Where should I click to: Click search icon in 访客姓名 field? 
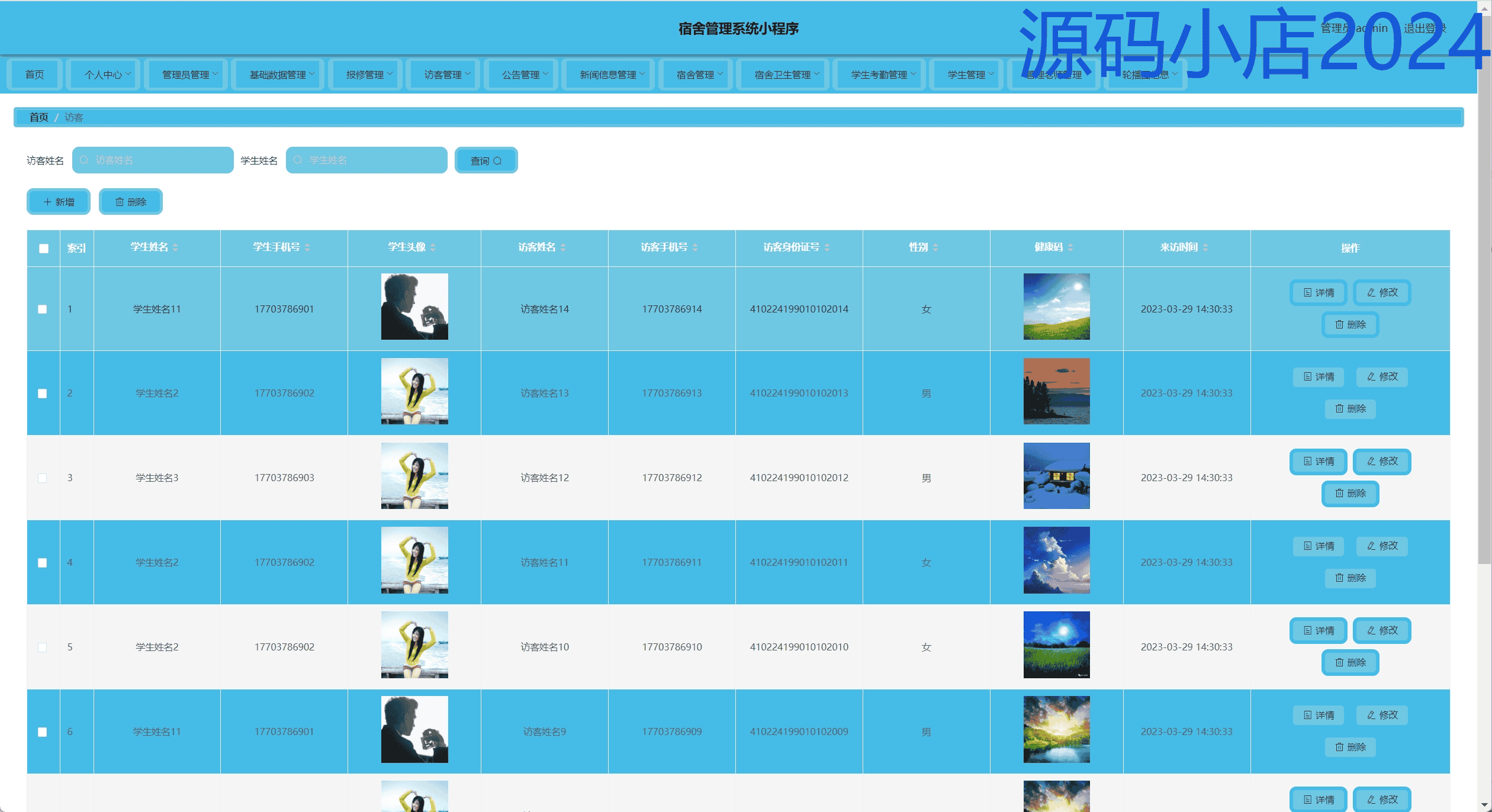click(84, 160)
